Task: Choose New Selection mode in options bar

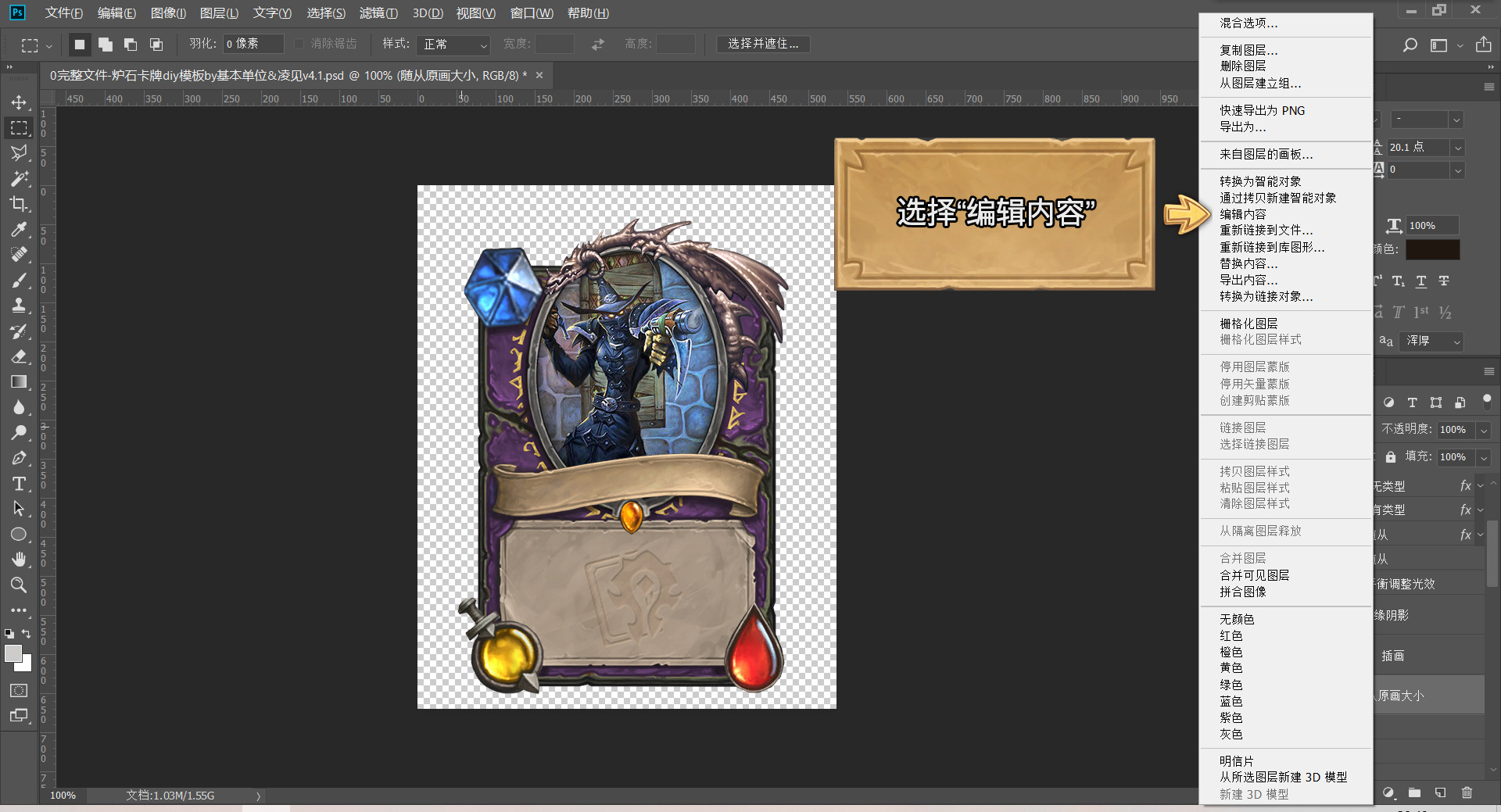Action: (79, 45)
